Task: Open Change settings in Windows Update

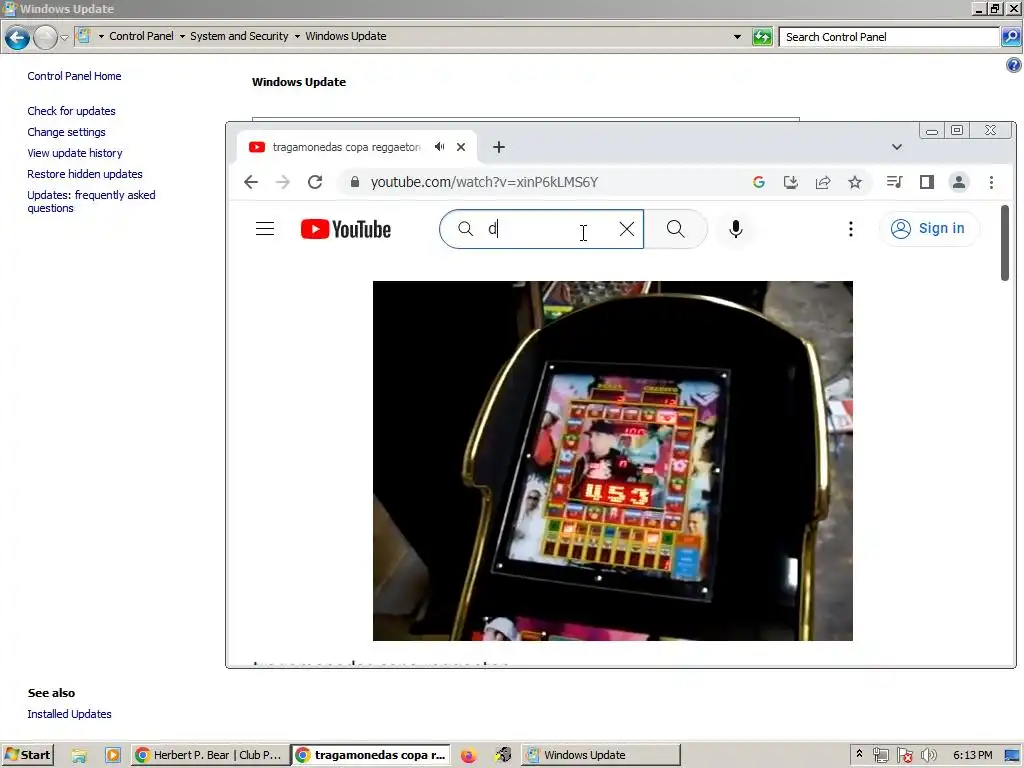Action: coord(67,132)
